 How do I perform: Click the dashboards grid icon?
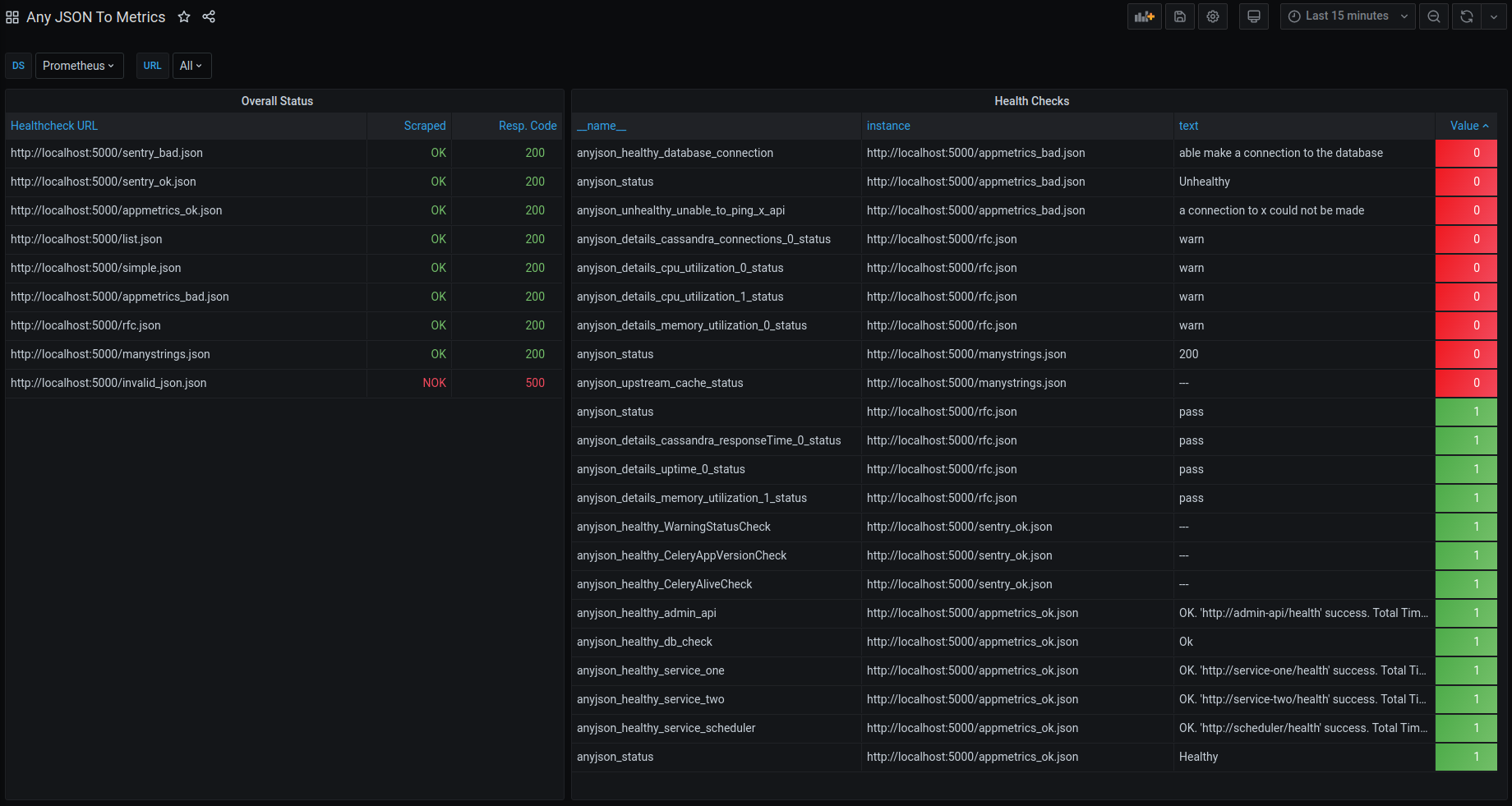coord(12,17)
